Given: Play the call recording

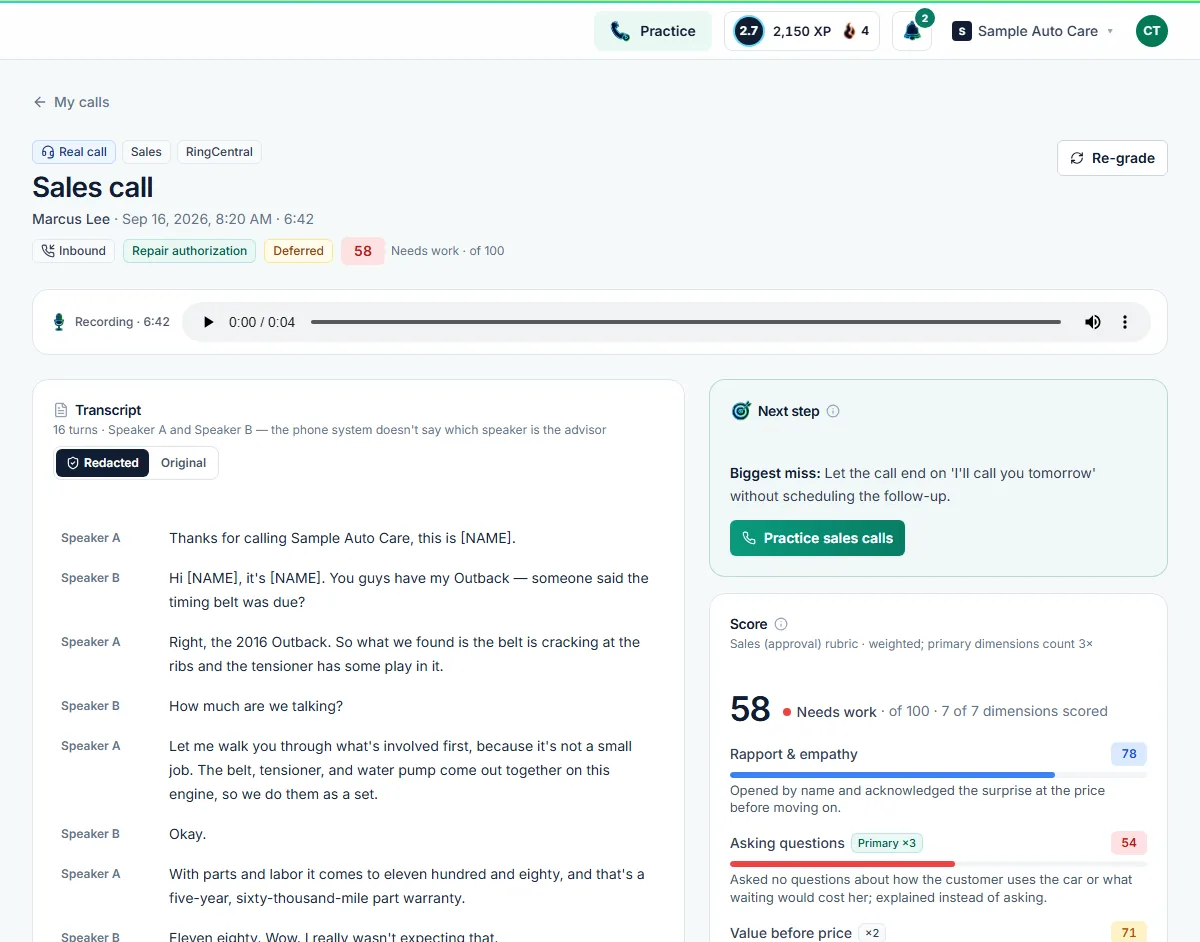Looking at the screenshot, I should (208, 322).
